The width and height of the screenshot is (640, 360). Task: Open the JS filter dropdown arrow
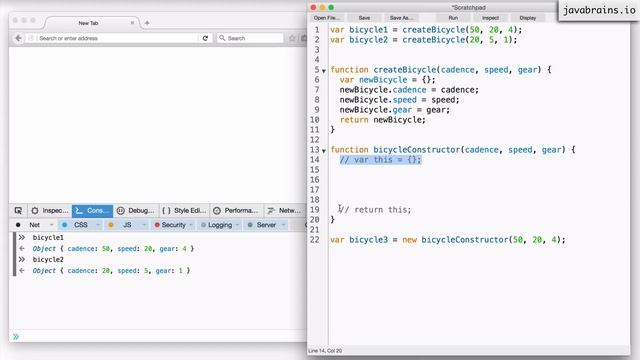tap(144, 225)
